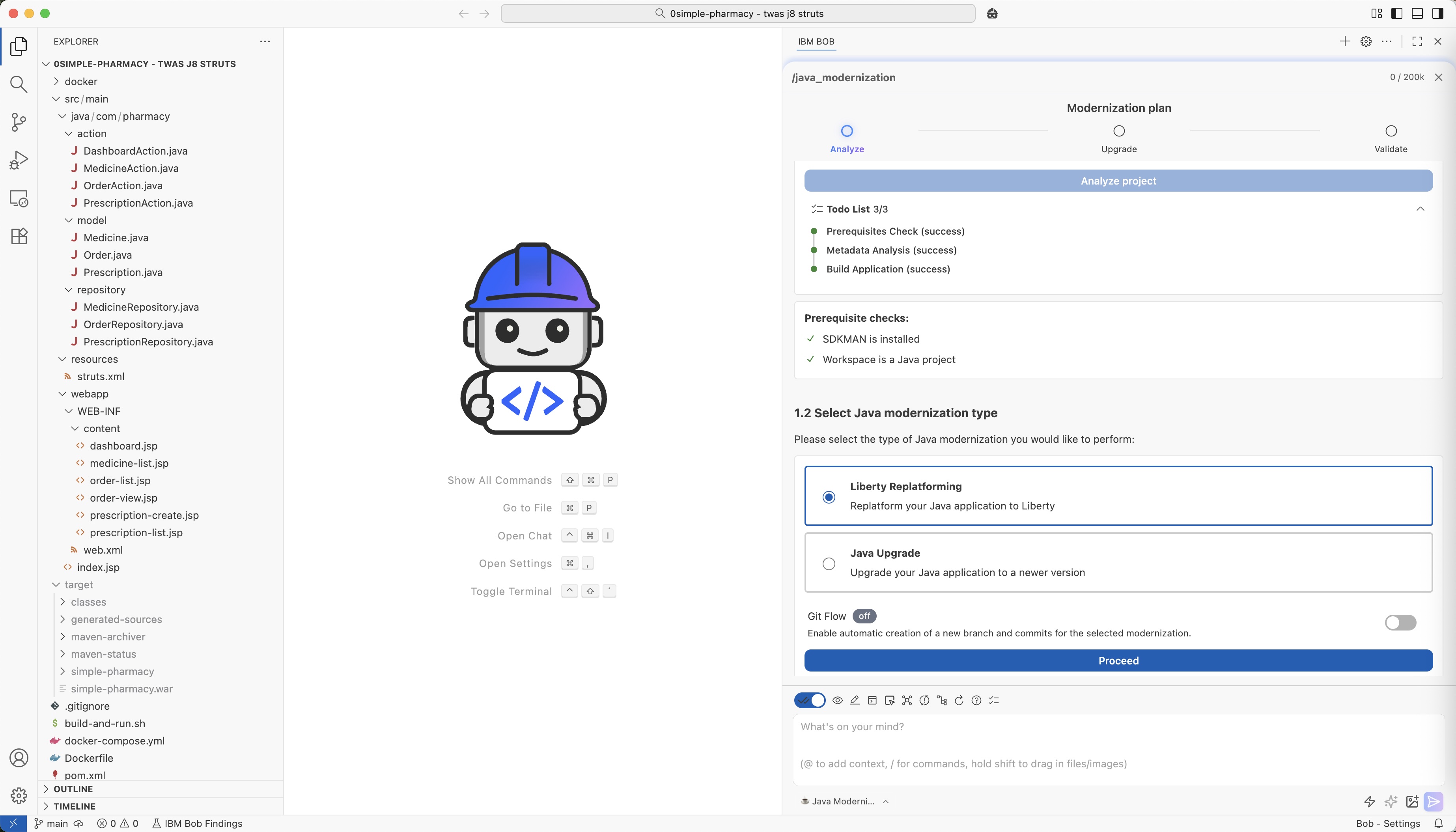Click into the What's on your mind input

(x=1086, y=743)
